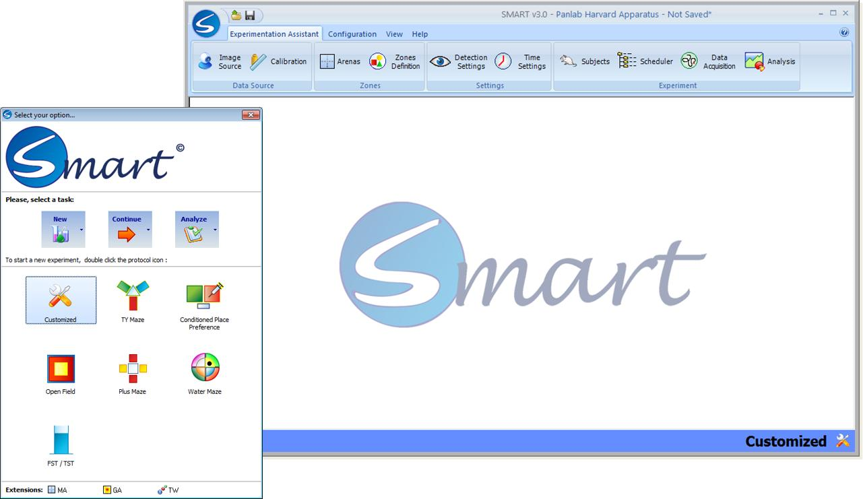
Task: Maximize the SMART main window
Action: 833,13
